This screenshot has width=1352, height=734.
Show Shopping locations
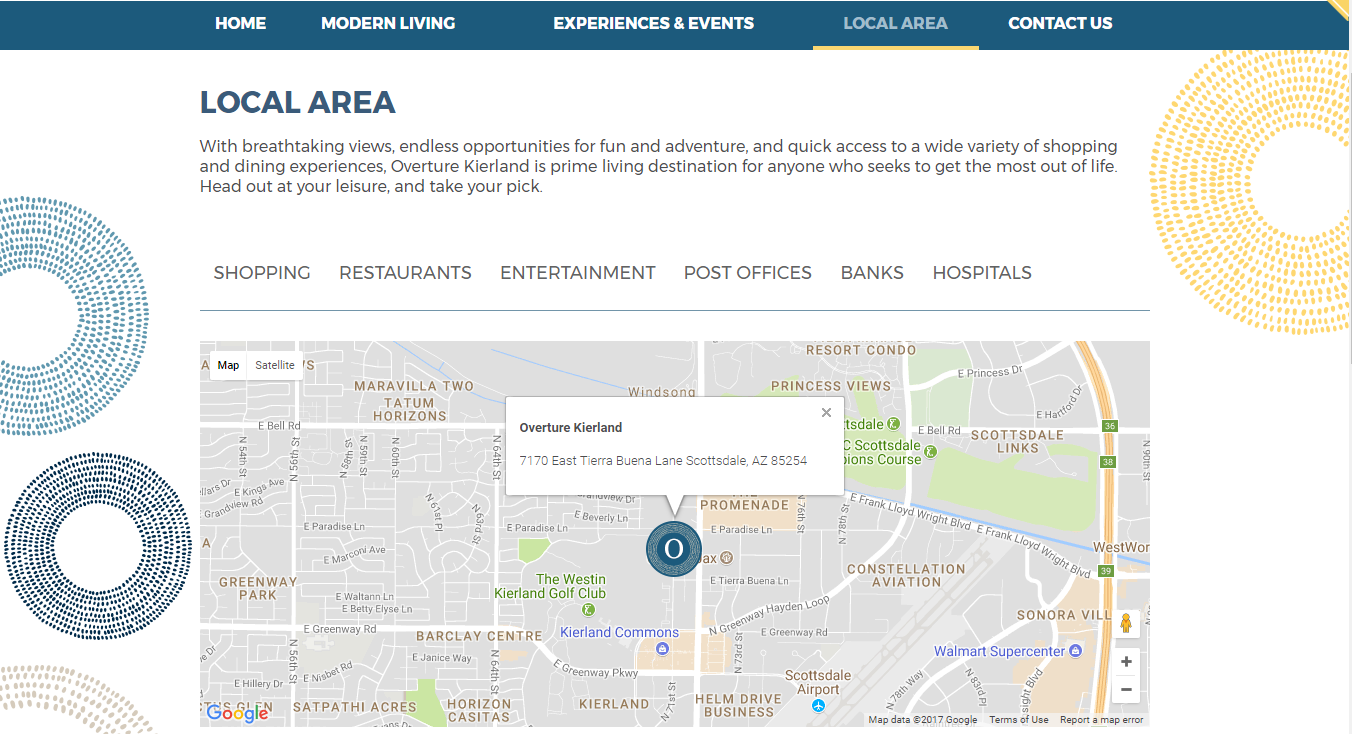[x=262, y=273]
